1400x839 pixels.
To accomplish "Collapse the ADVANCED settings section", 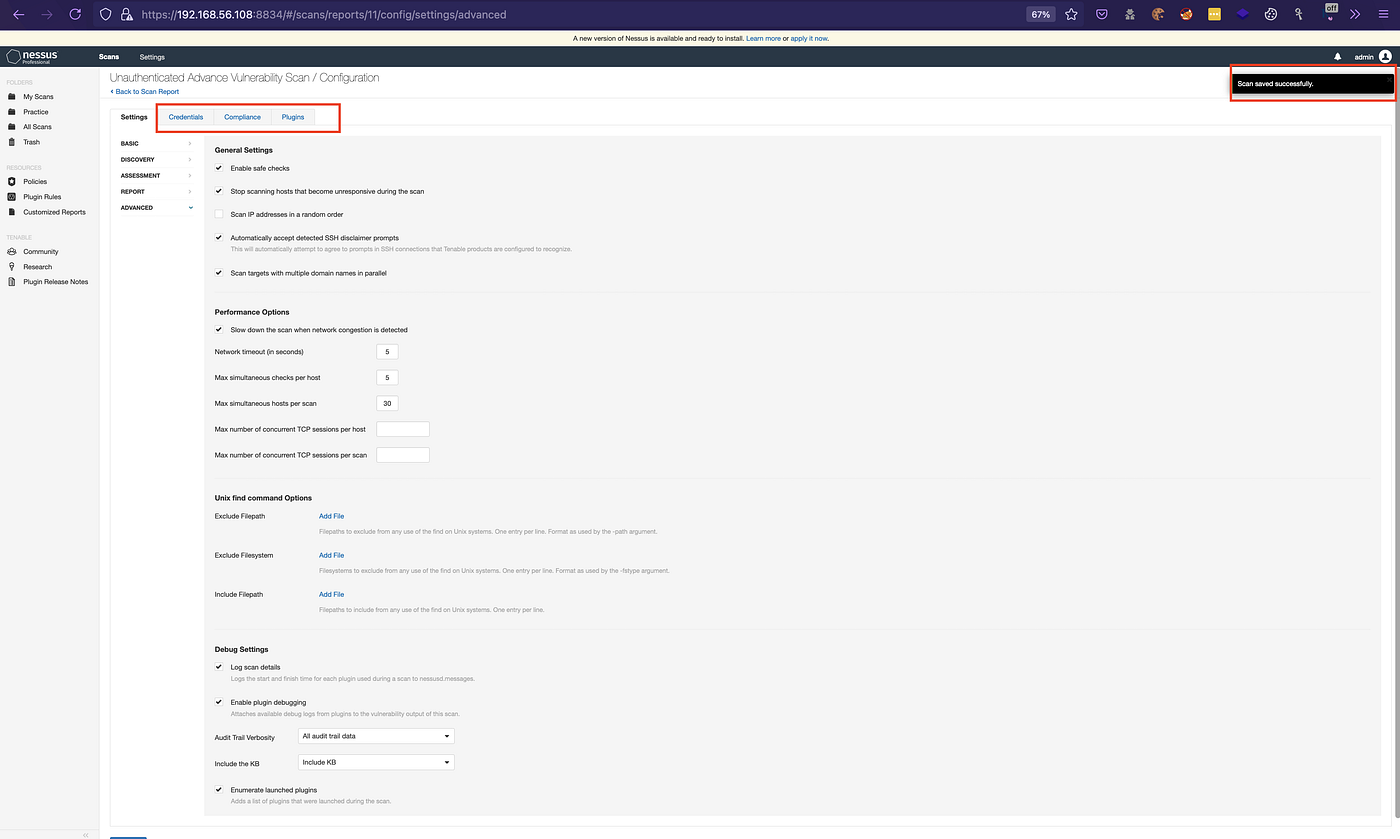I will (x=156, y=208).
